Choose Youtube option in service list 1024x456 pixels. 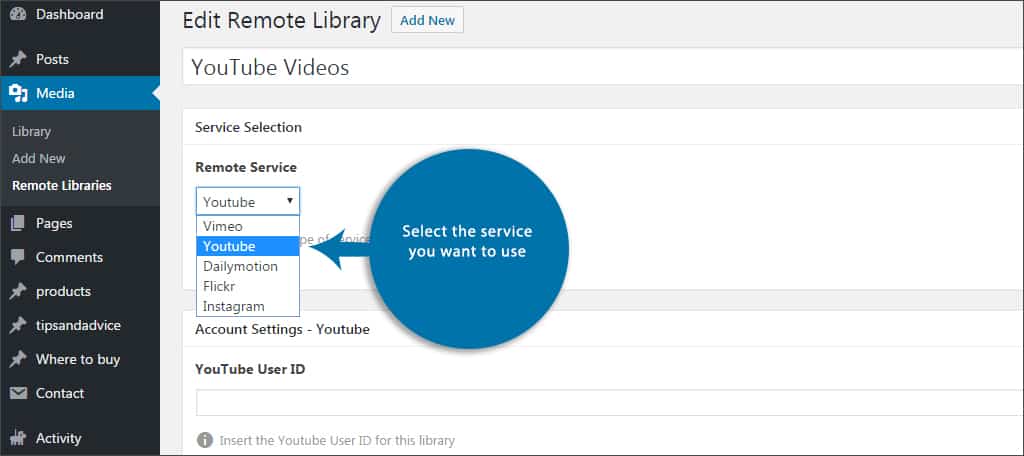pos(248,246)
